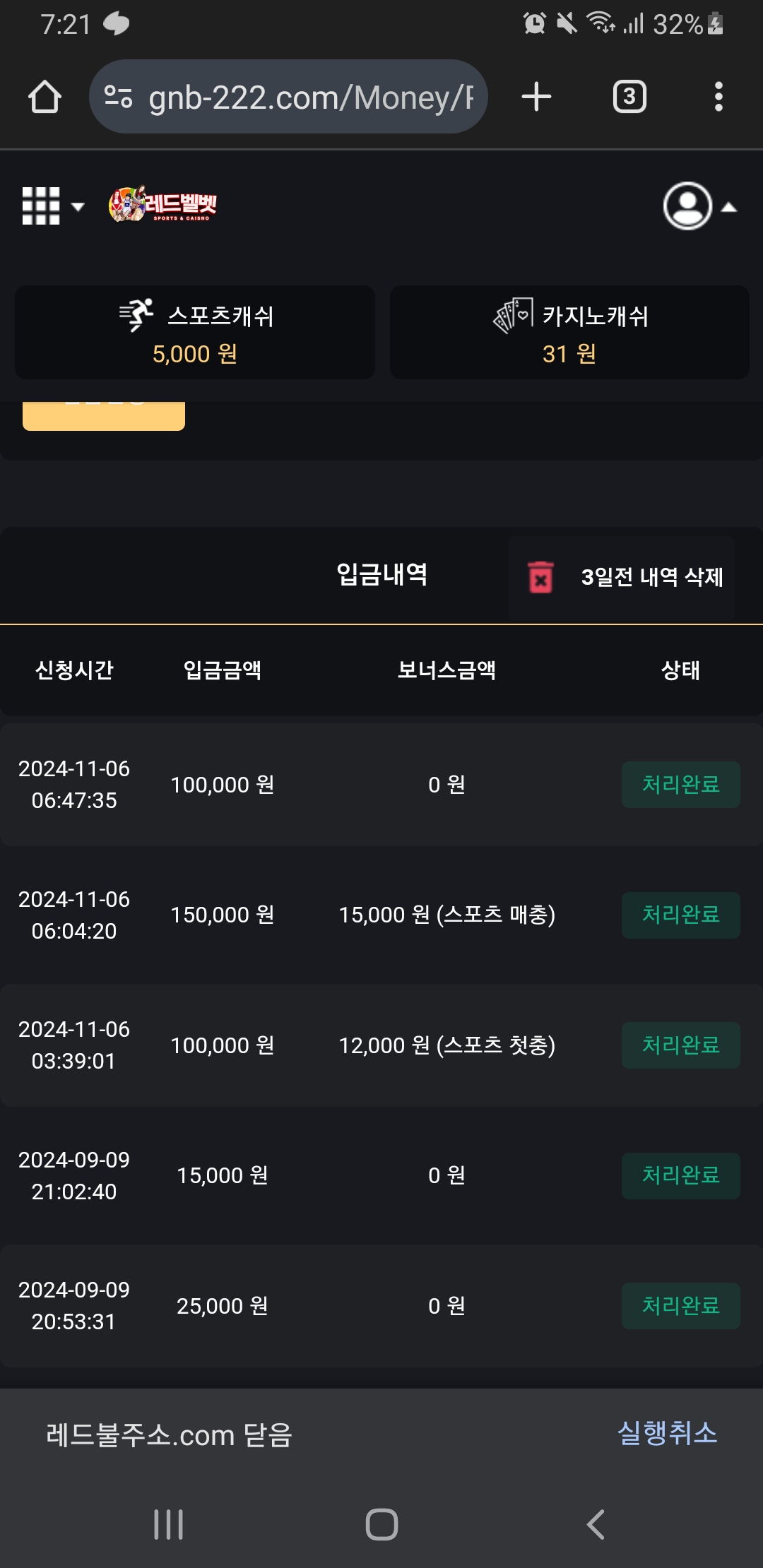
Task: Tap the user profile avatar icon
Action: click(687, 206)
